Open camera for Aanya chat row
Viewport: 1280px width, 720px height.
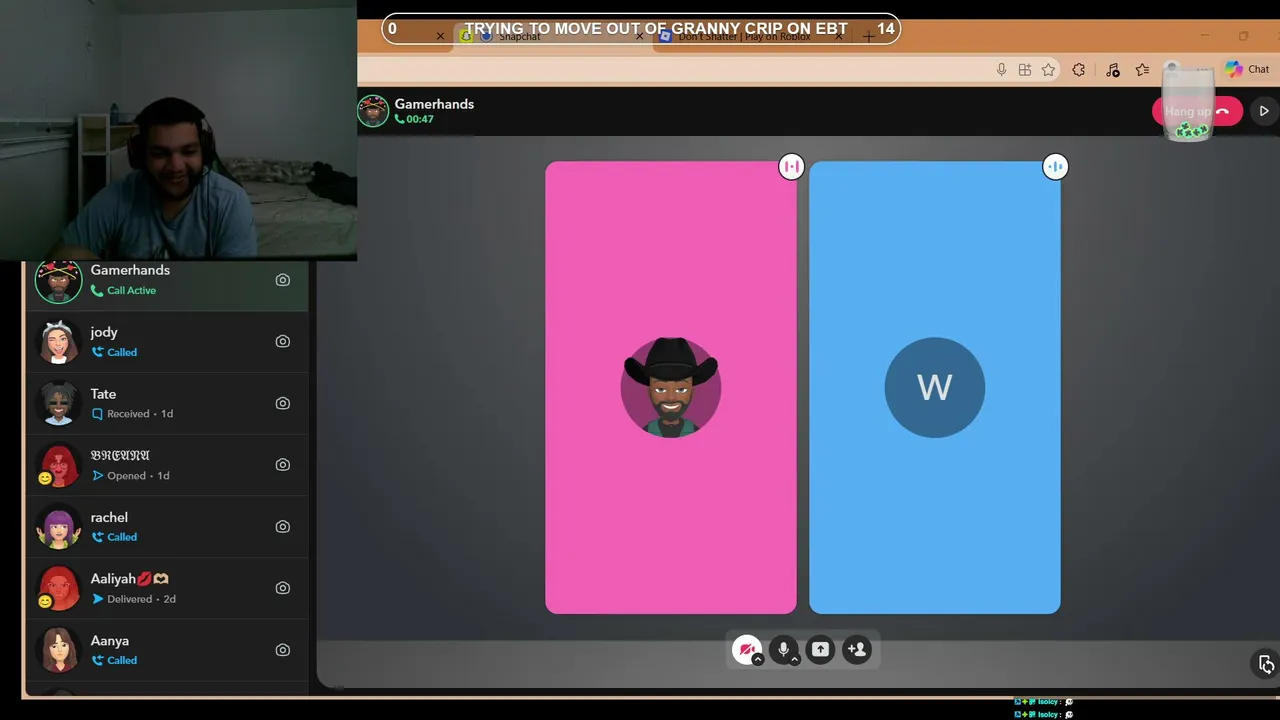283,650
